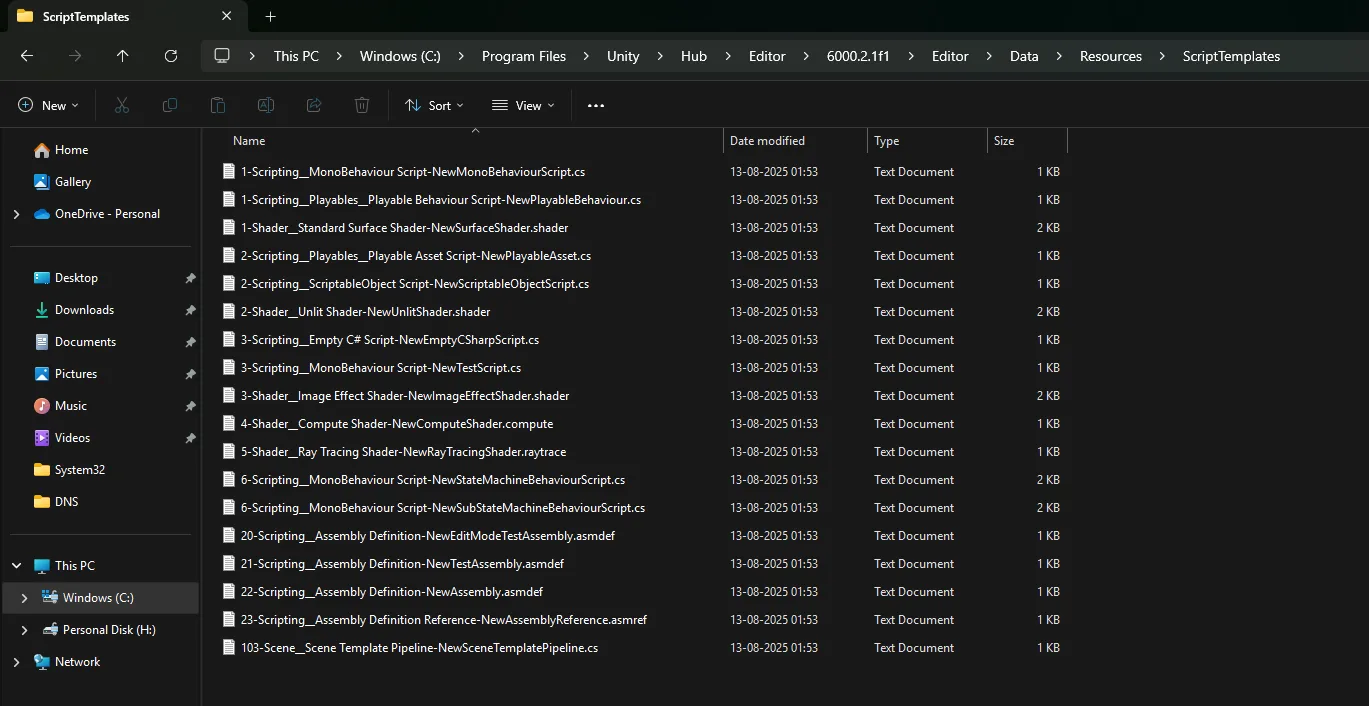
Task: Select file NewEmptyCSharpScript.cs
Action: coord(390,340)
